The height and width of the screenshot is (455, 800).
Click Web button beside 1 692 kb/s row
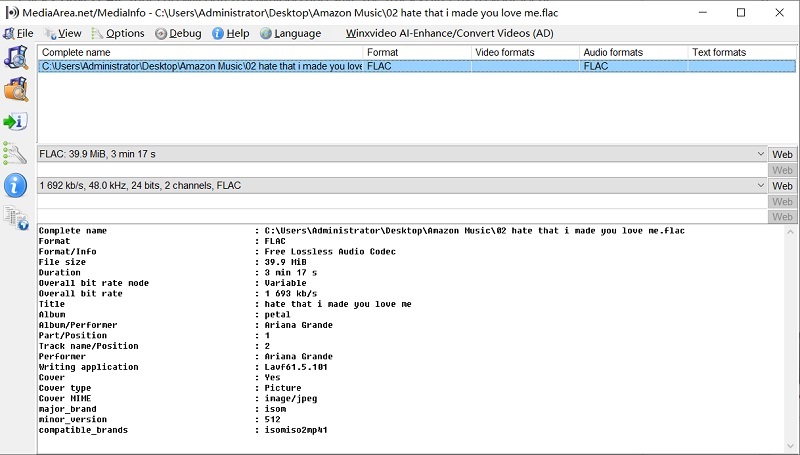pyautogui.click(x=782, y=186)
